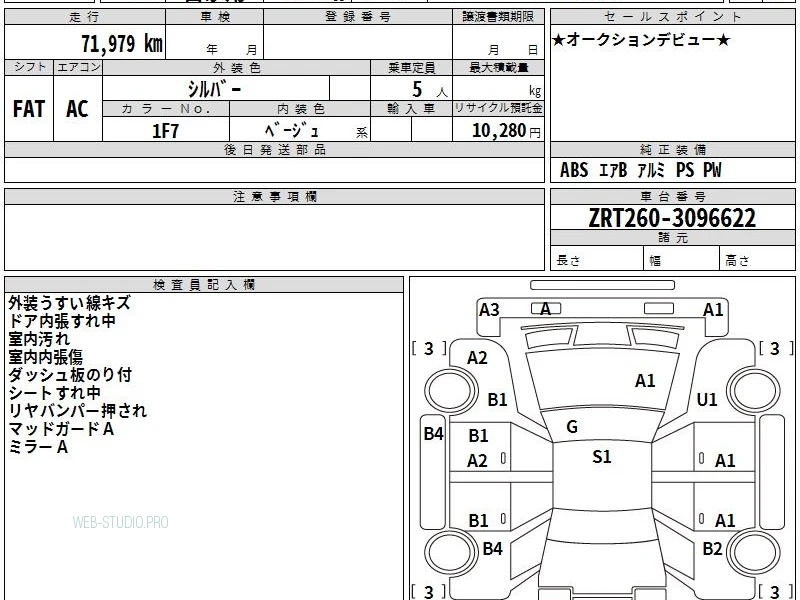
Task: Click the 諸元 header
Action: coord(672,238)
